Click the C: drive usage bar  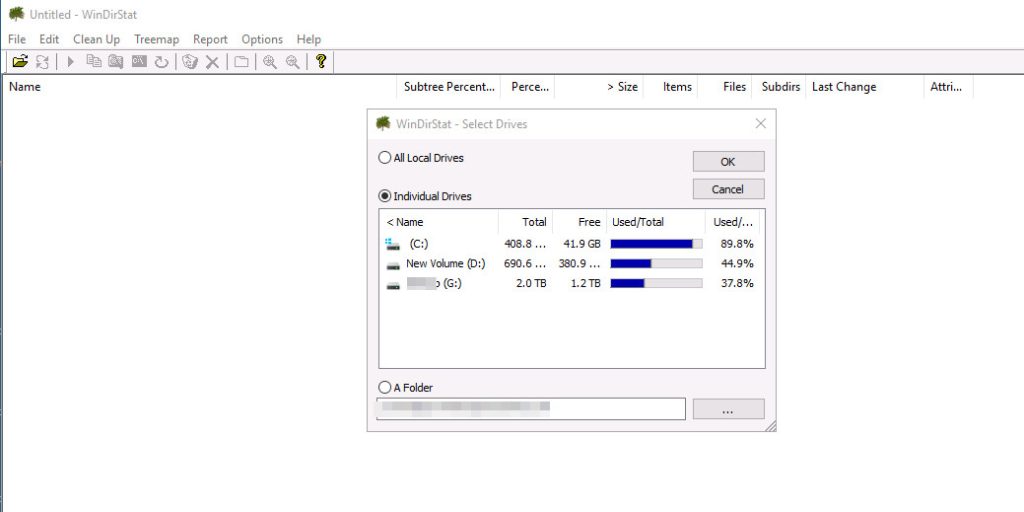pyautogui.click(x=656, y=243)
